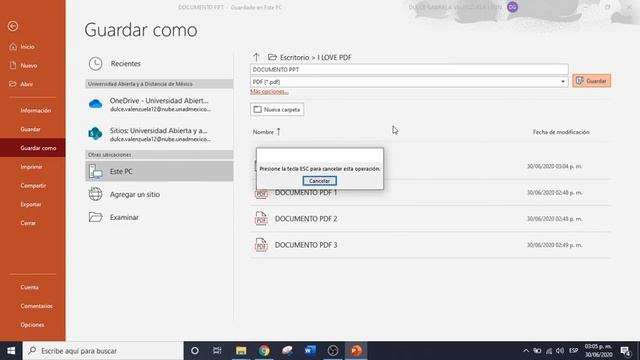
Task: Open network status in system tray
Action: coord(549,351)
